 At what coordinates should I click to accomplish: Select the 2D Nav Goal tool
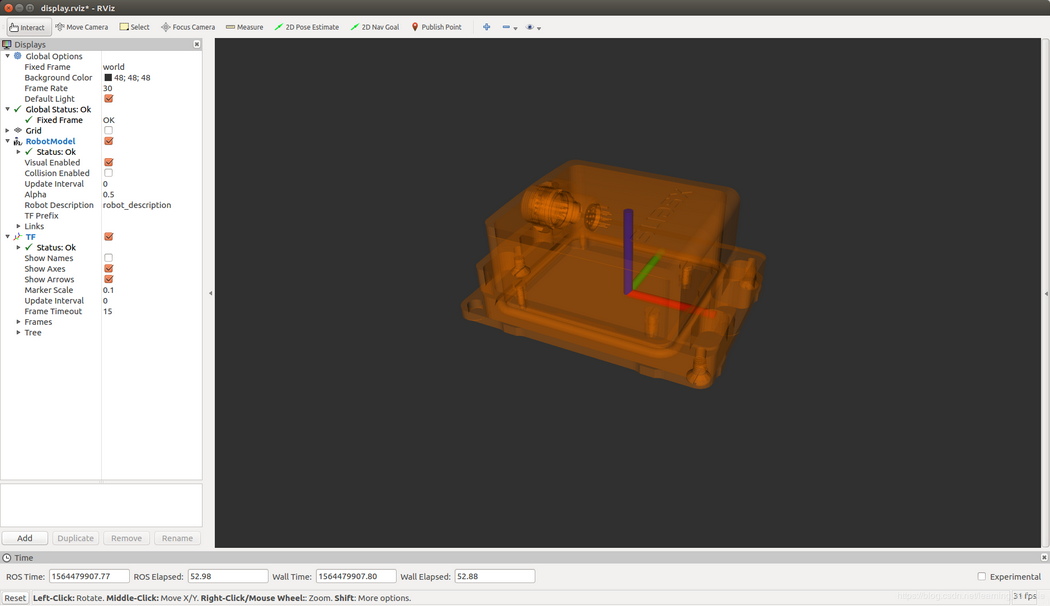[x=375, y=27]
